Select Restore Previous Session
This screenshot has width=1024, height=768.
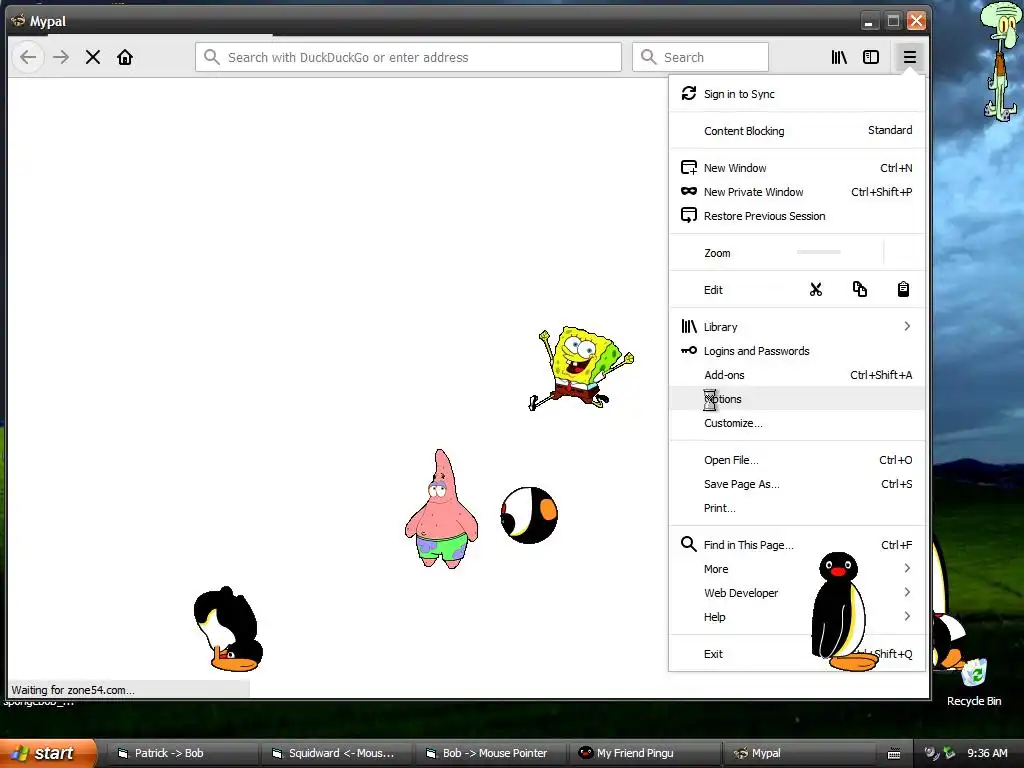click(x=797, y=216)
